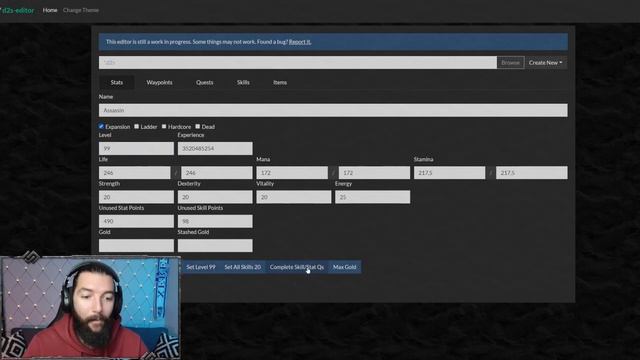
Task: Toggle the Expansion checkbox
Action: [101, 127]
